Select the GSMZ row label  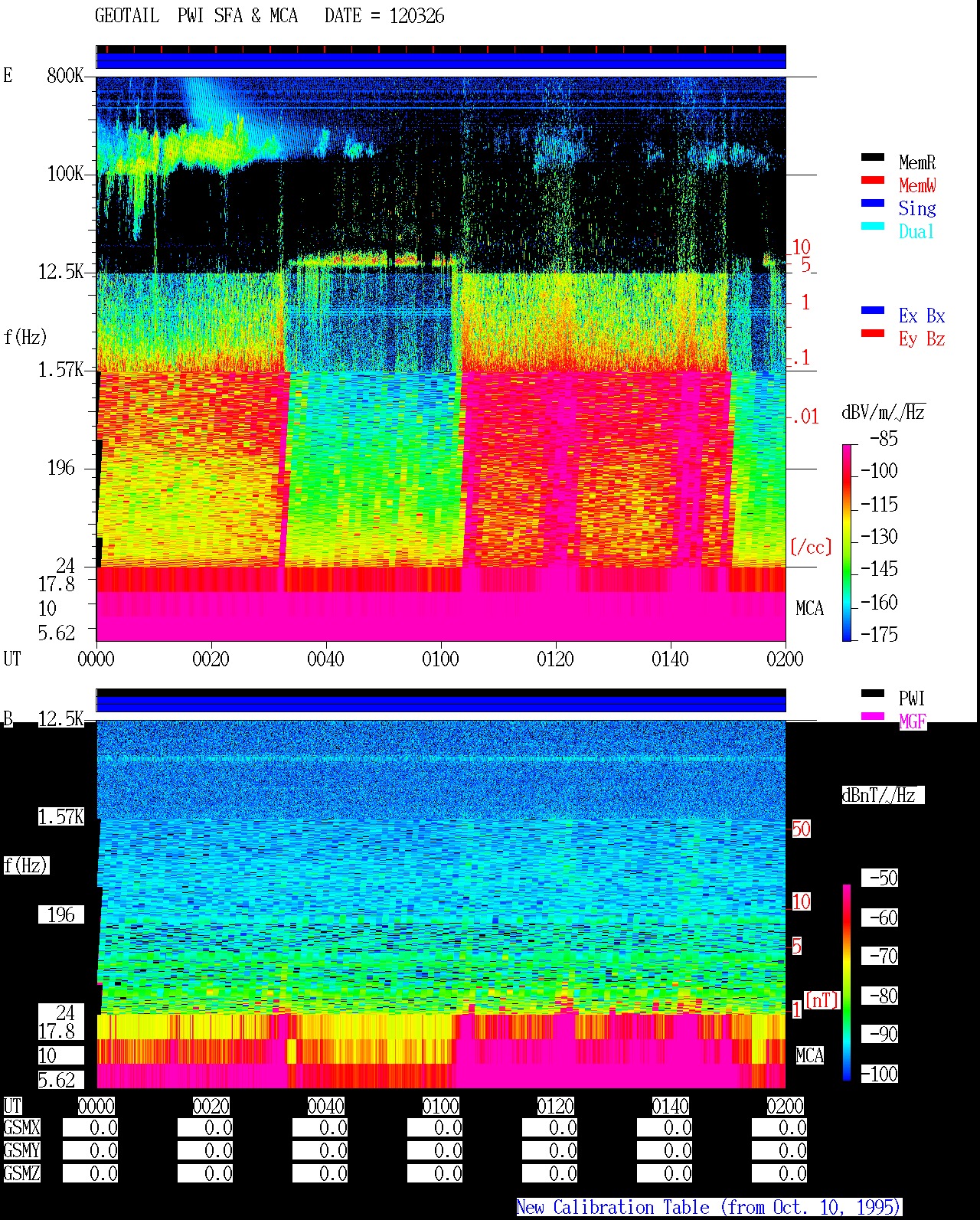click(21, 1173)
